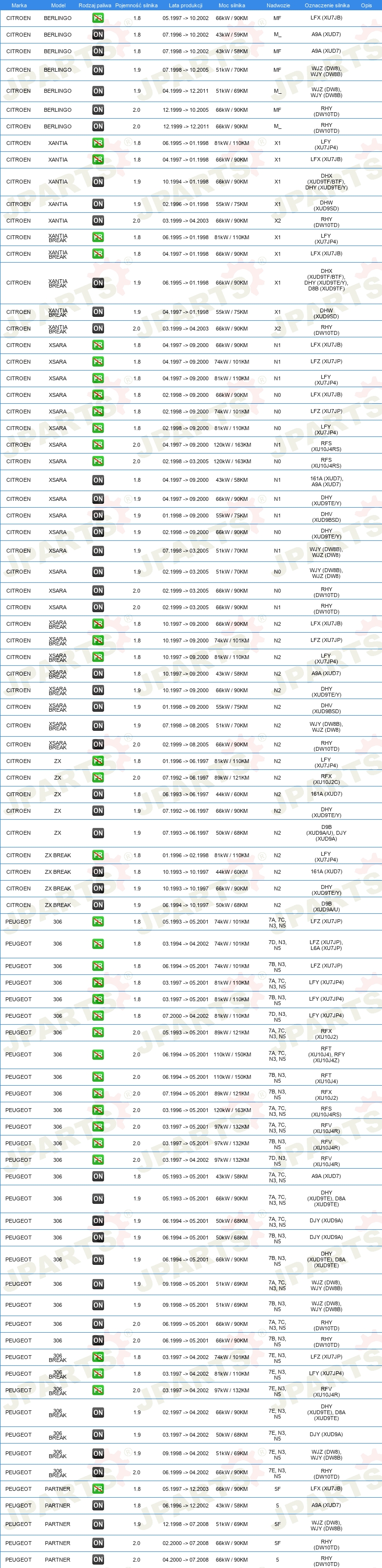Click PB icon in 306 Break RFV row
Image resolution: width=382 pixels, height=1568 pixels.
pos(98,1390)
